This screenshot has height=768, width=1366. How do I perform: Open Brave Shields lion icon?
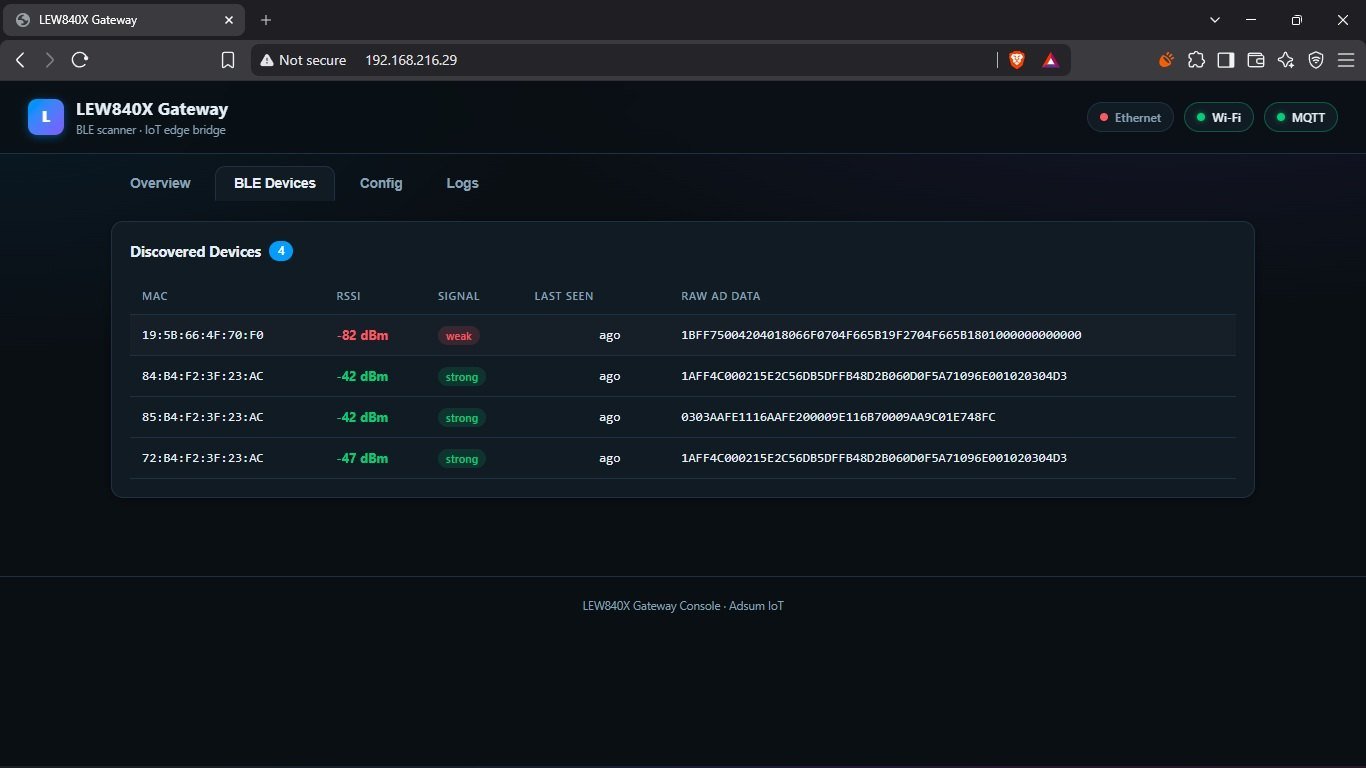click(1017, 60)
